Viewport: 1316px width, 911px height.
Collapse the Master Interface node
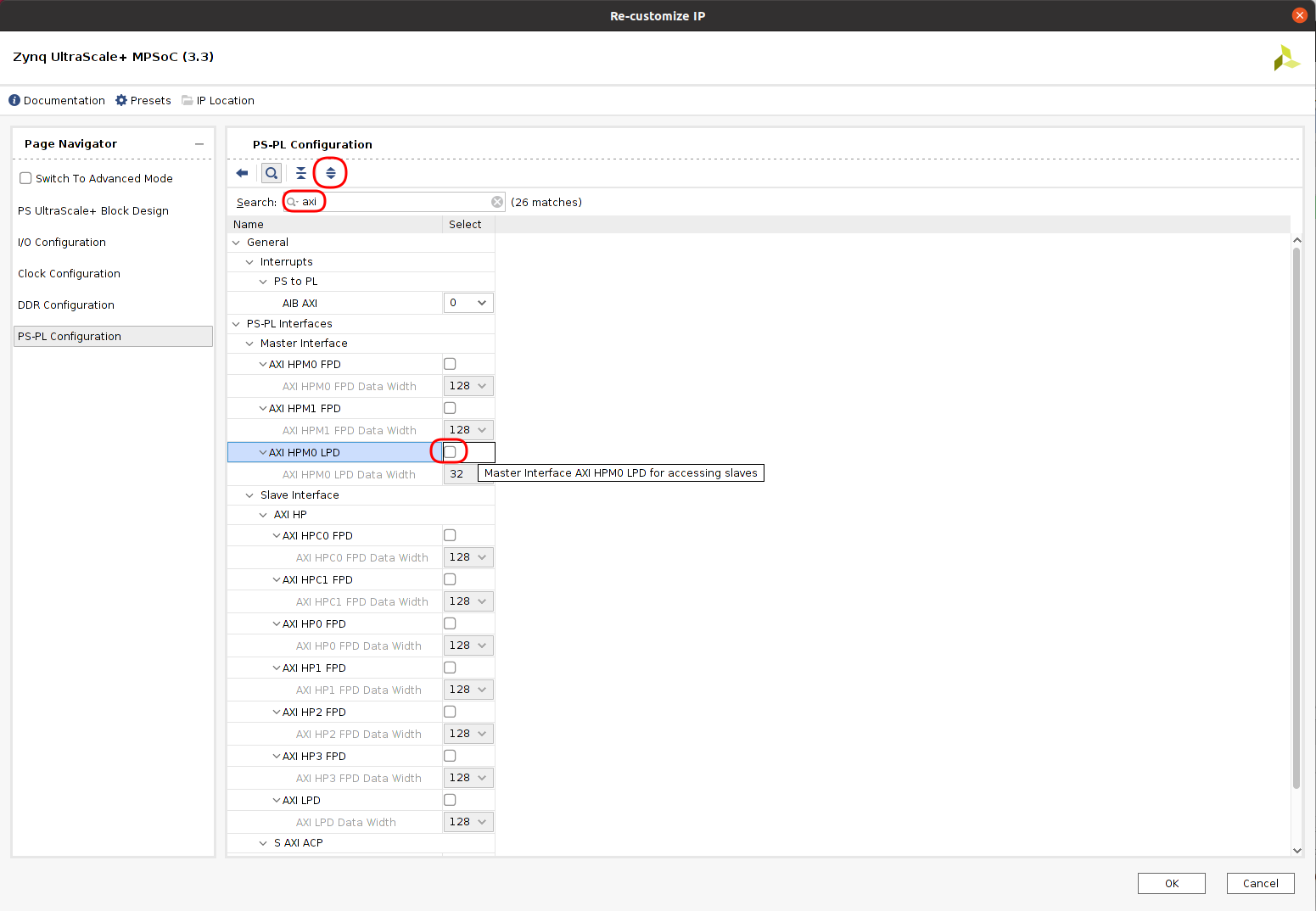click(x=249, y=344)
